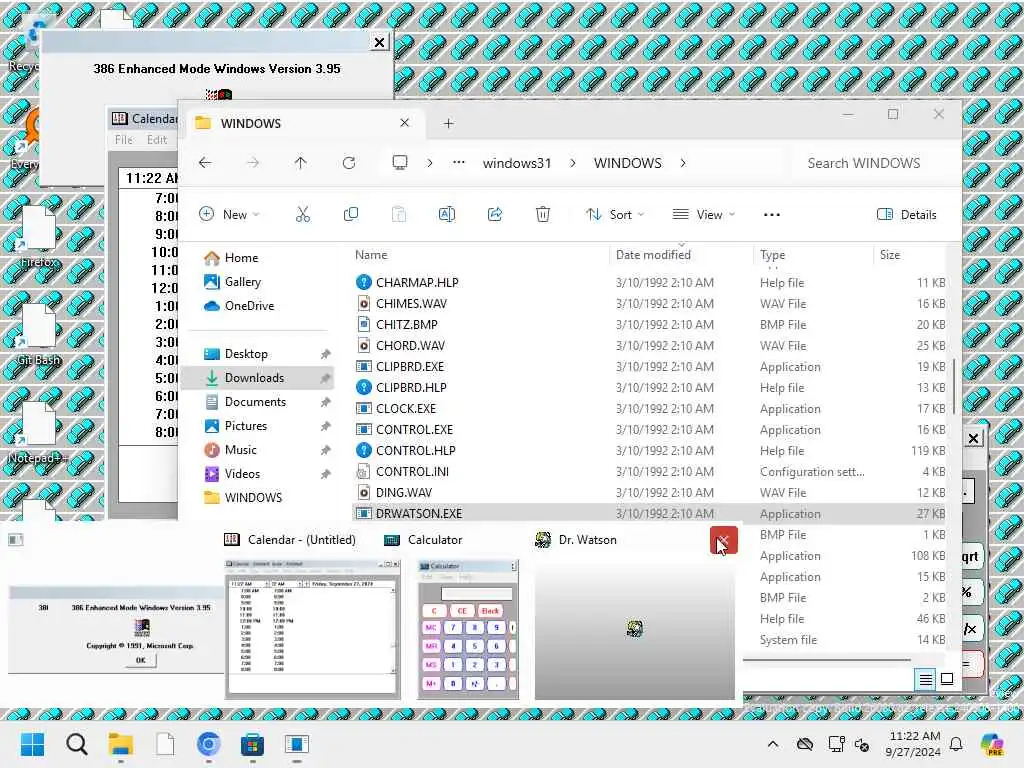Viewport: 1024px width, 768px height.
Task: Select the CLOCK.EXE file
Action: click(x=649, y=408)
